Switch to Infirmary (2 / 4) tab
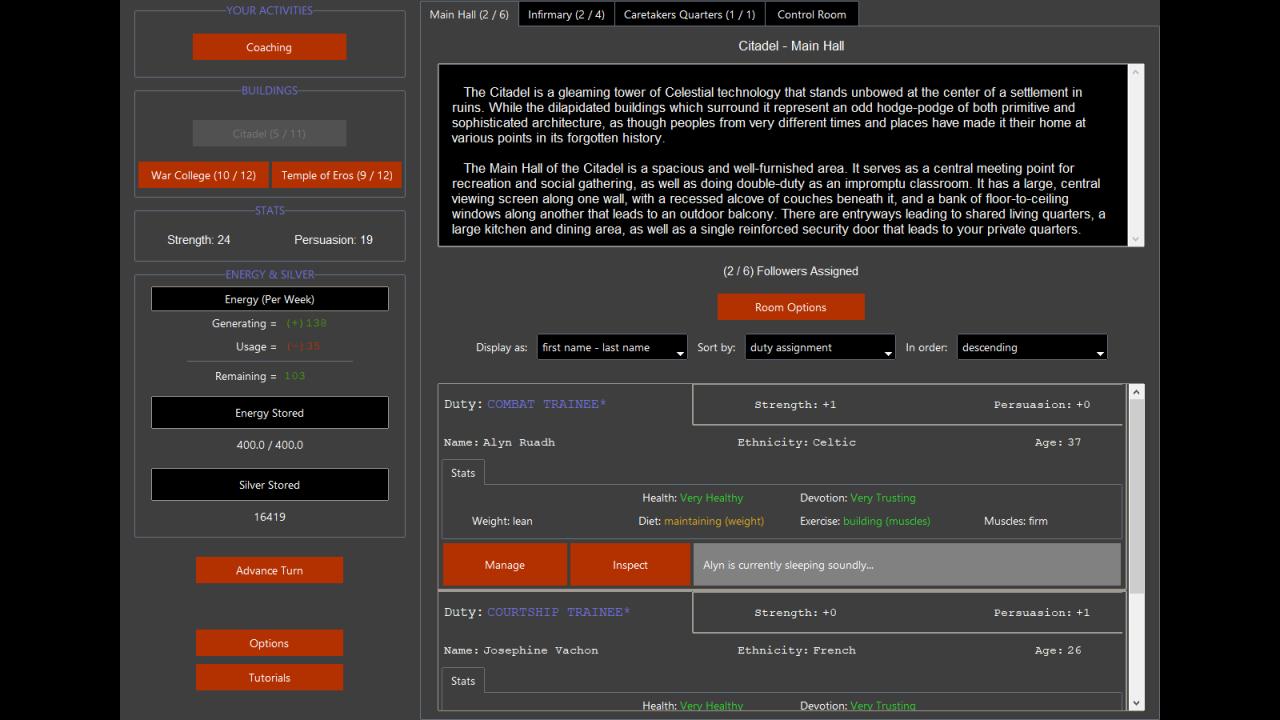Viewport: 1280px width, 720px height. (x=566, y=14)
